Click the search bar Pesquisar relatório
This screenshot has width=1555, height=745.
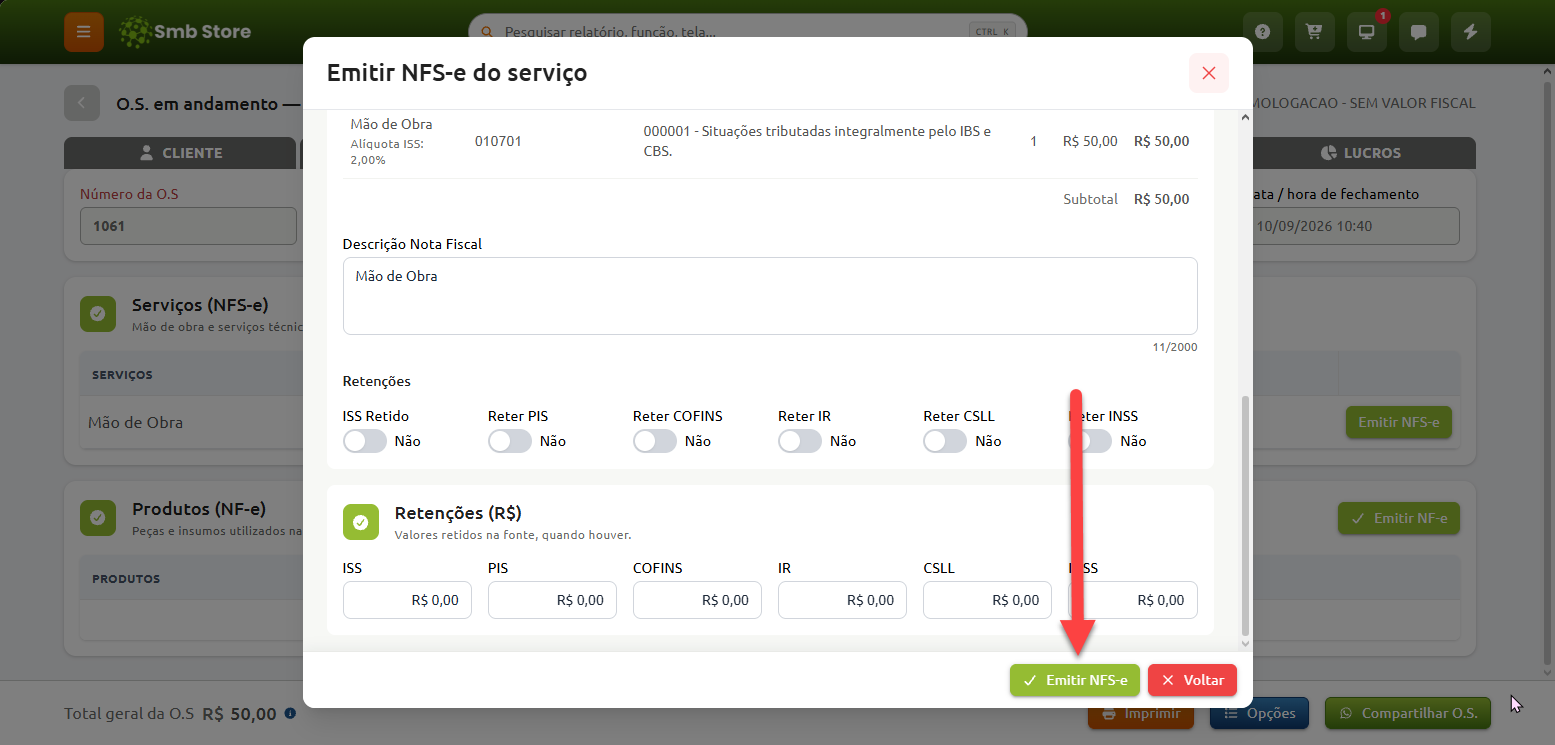click(x=747, y=31)
